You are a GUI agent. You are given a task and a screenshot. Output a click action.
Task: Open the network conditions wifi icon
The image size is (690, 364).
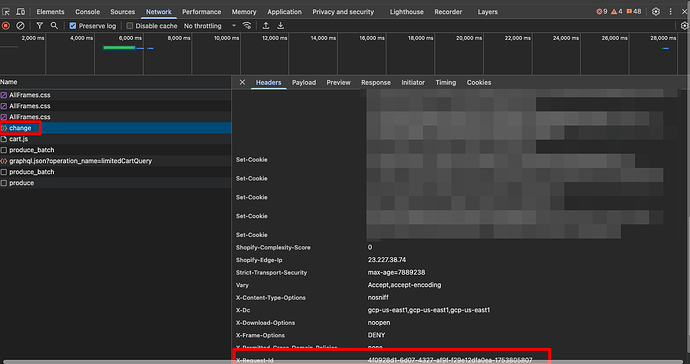coord(247,26)
